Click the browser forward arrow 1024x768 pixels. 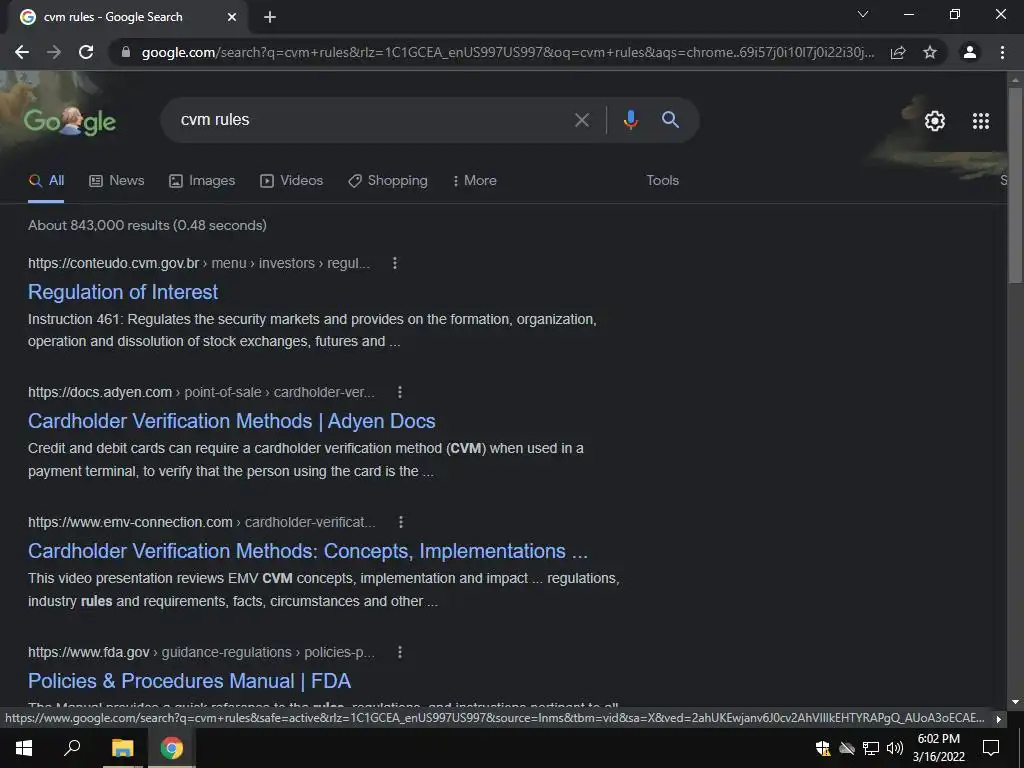54,52
